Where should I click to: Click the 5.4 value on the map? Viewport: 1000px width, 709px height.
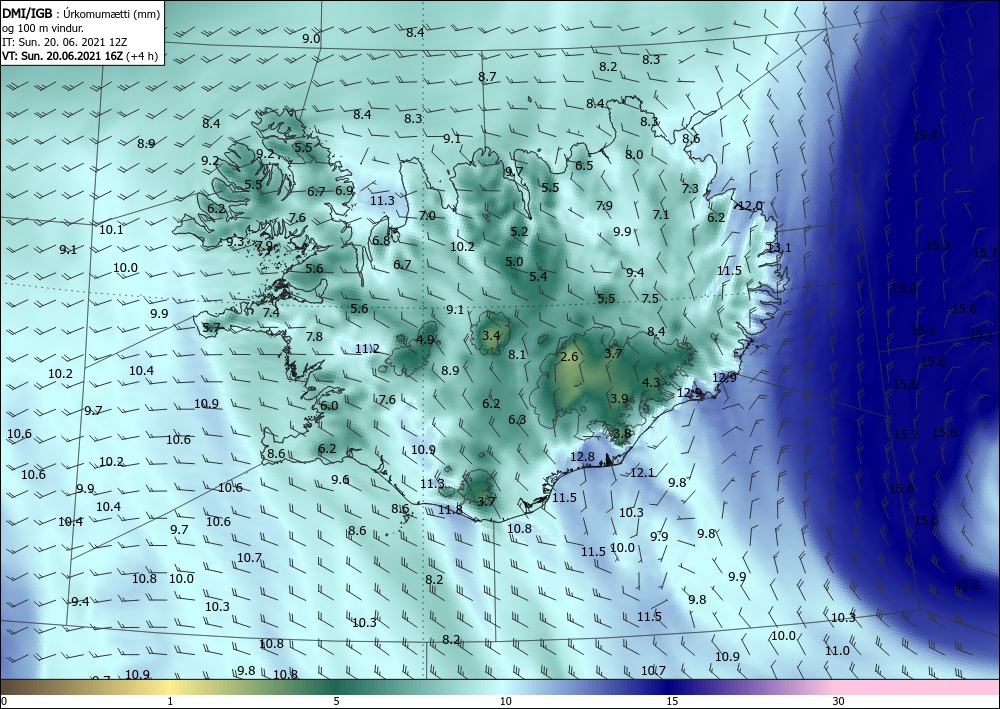tap(538, 276)
